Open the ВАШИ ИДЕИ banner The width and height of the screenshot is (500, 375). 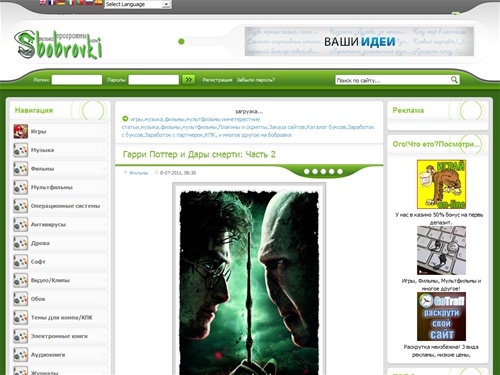[x=359, y=41]
